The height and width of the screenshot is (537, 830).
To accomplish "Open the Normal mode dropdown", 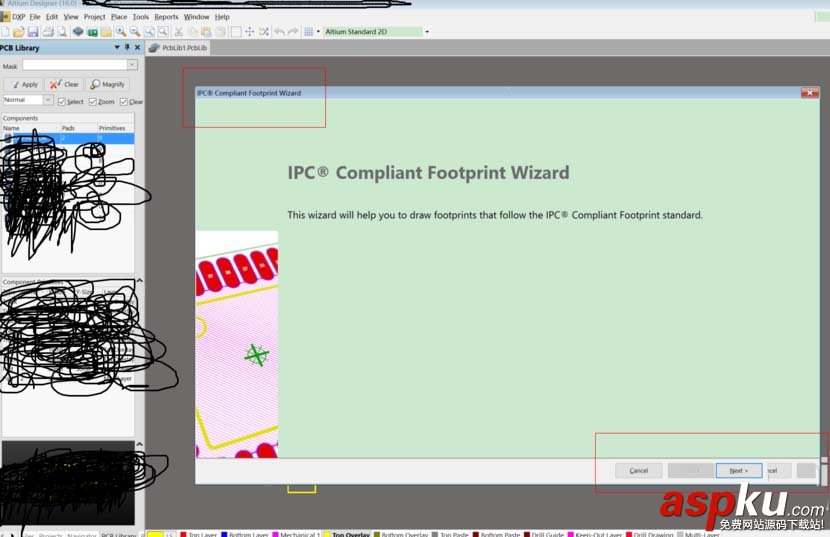I will pos(48,100).
